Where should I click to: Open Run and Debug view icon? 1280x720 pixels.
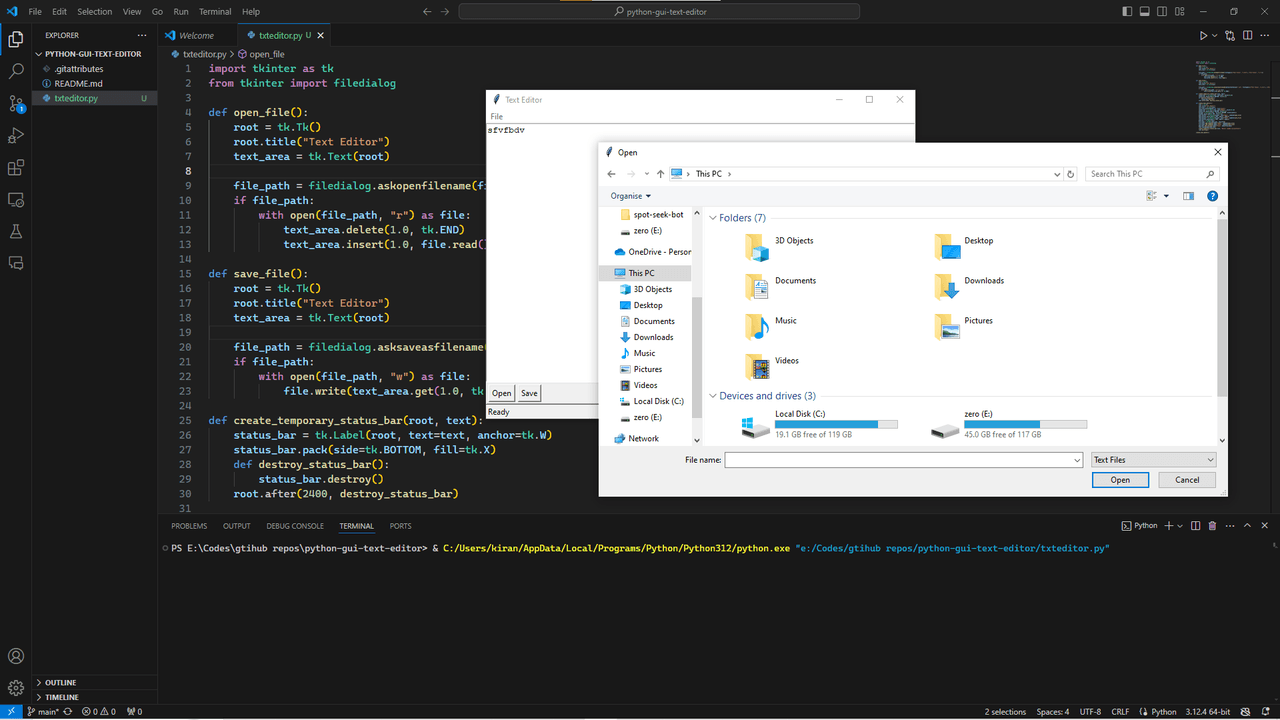coord(16,136)
